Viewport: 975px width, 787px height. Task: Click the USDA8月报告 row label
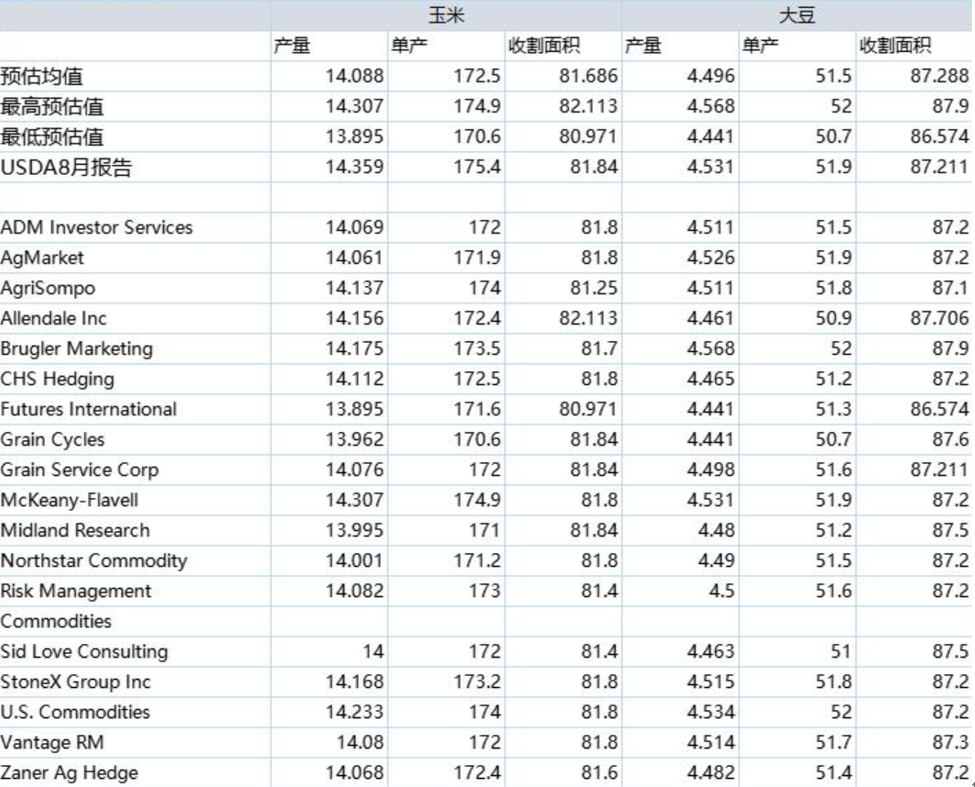pos(67,167)
